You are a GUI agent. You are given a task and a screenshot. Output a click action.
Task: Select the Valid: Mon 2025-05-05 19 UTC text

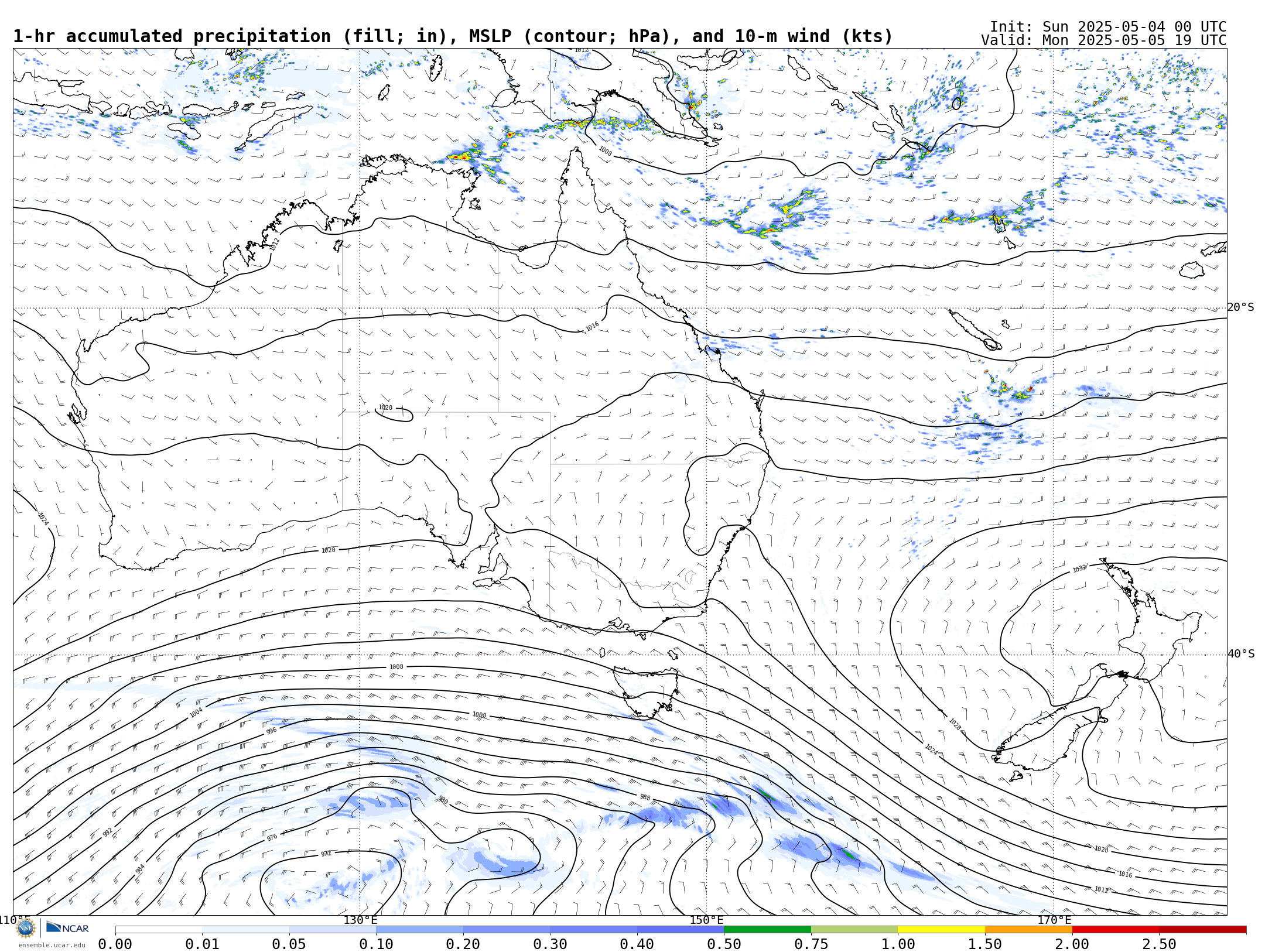1103,40
